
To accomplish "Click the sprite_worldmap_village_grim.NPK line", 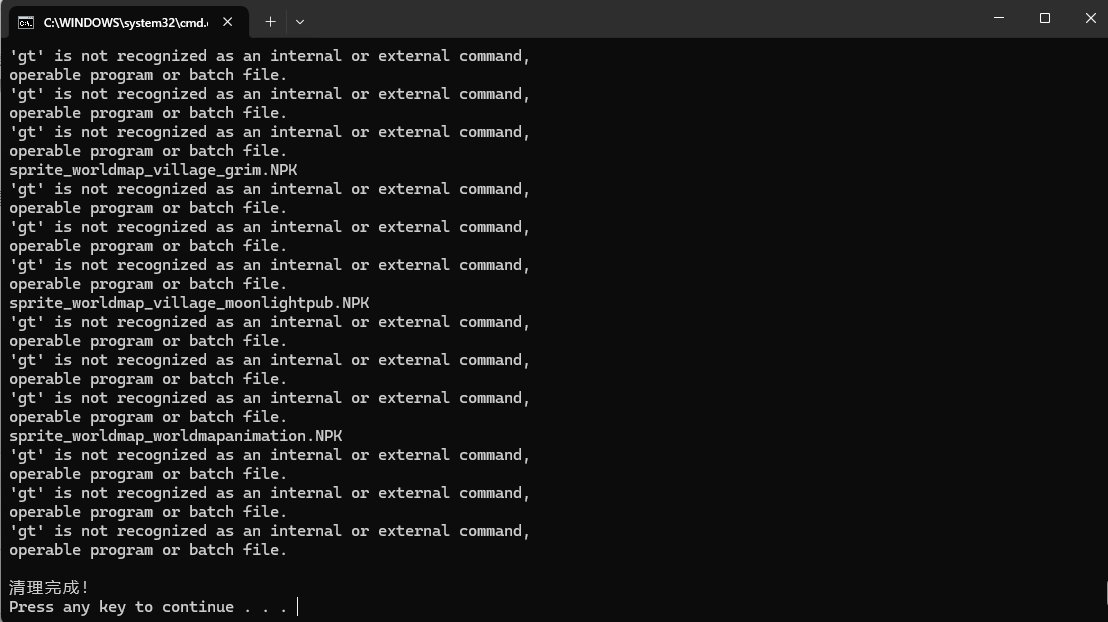I will tap(153, 170).
